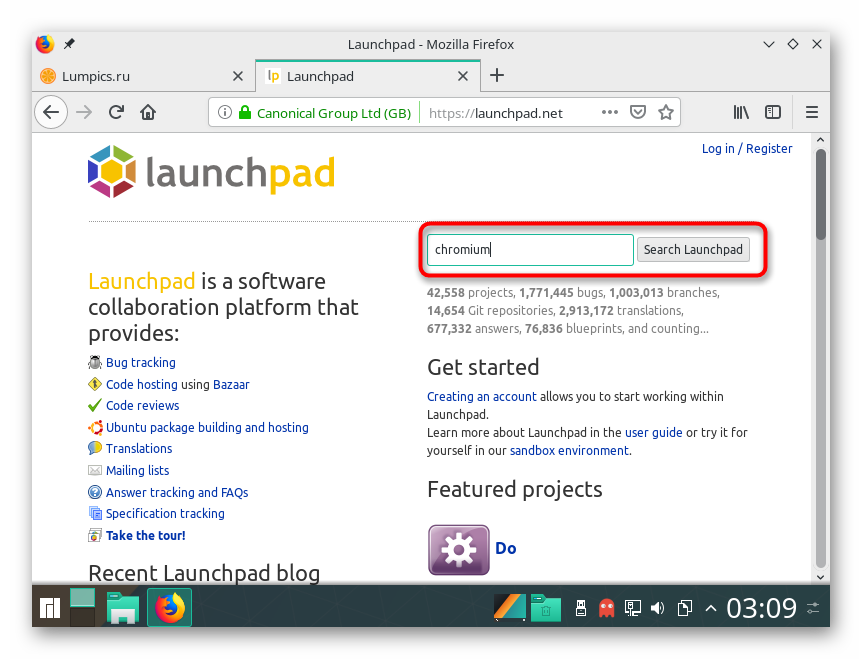Click the Ubuntu logo icon in the list
The image size is (862, 659).
pos(95,428)
